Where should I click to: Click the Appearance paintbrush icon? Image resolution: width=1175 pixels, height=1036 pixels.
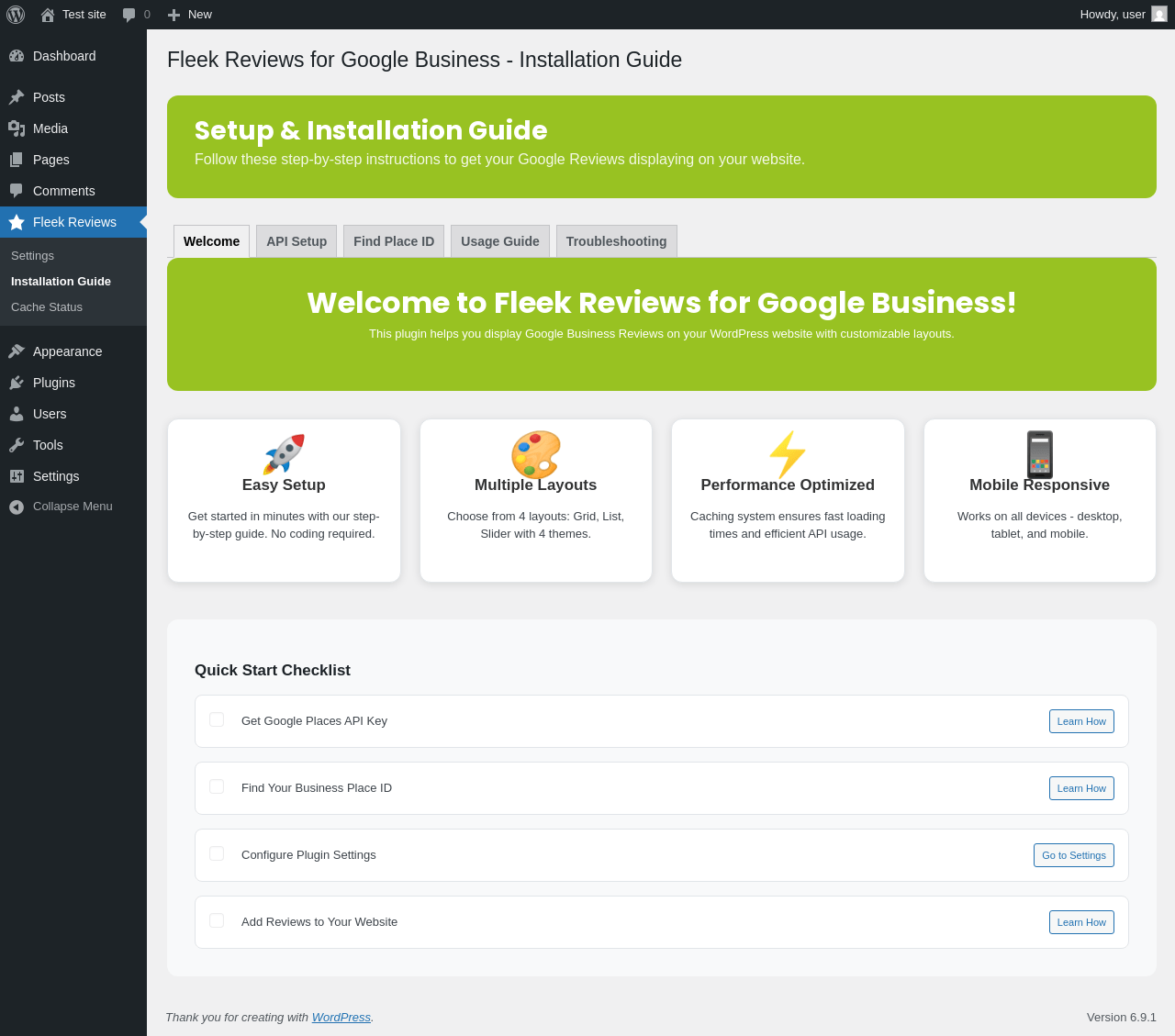click(17, 351)
